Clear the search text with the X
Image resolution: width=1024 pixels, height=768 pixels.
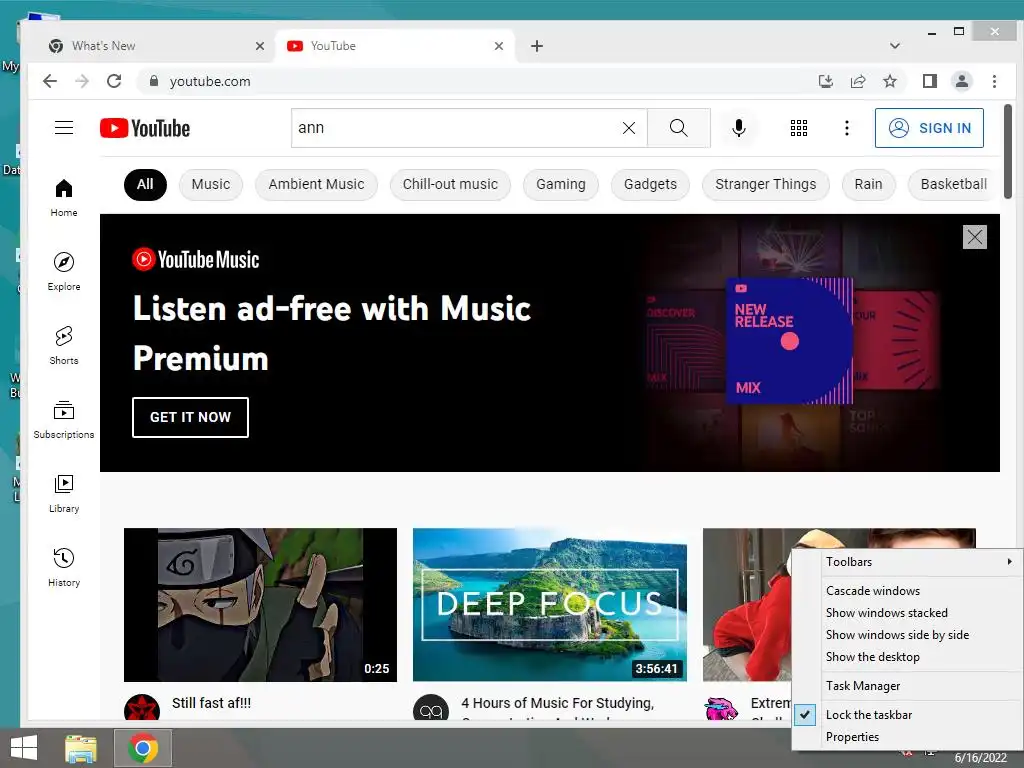pyautogui.click(x=628, y=128)
